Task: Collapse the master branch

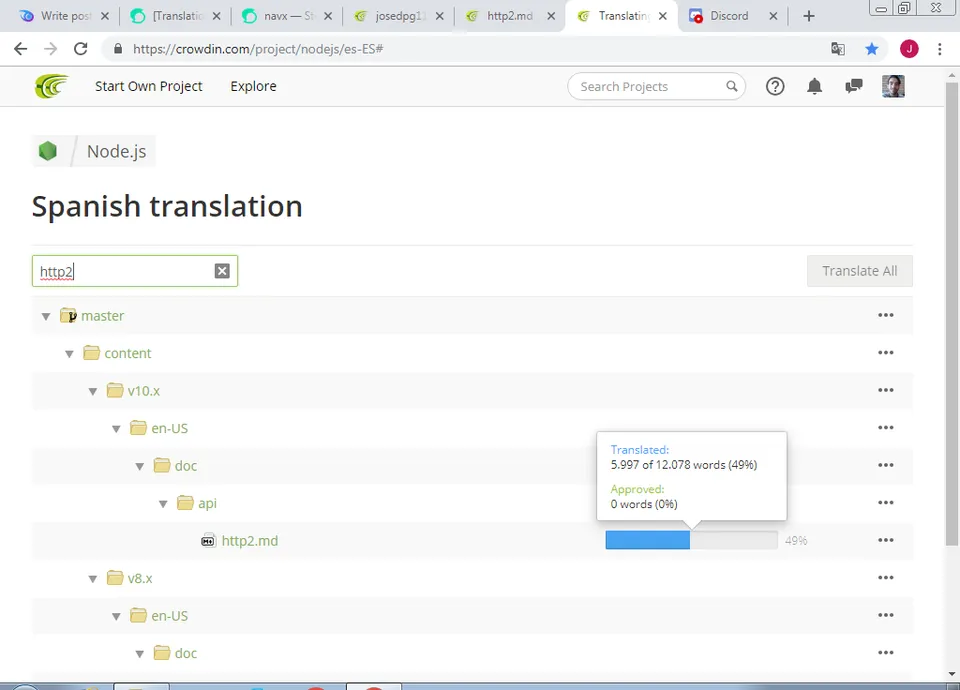Action: click(x=46, y=317)
